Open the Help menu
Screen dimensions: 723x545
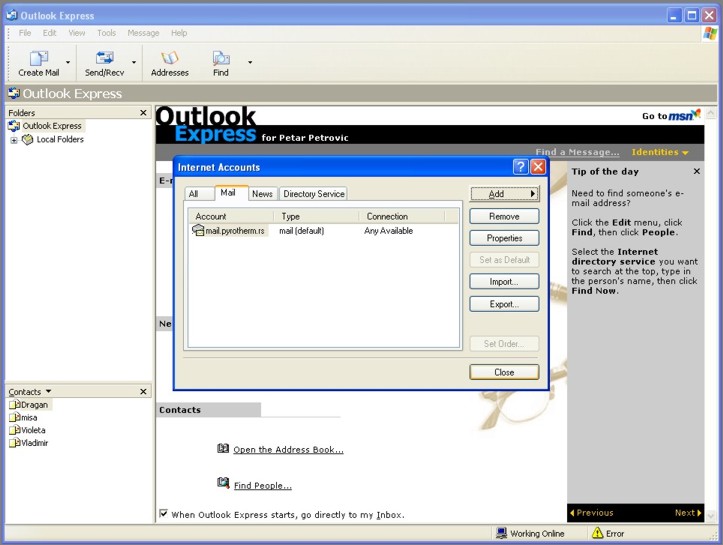tap(179, 33)
